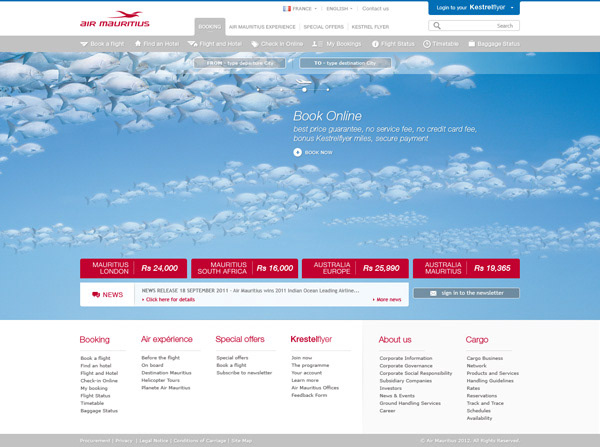Click the Mauritius London Rs 24,000 offer

coord(133,268)
